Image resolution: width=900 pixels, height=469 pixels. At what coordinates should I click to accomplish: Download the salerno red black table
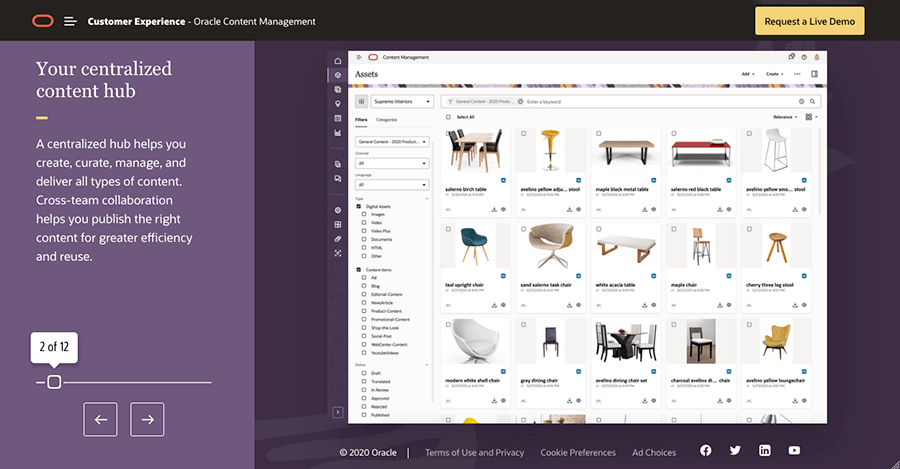pyautogui.click(x=720, y=210)
